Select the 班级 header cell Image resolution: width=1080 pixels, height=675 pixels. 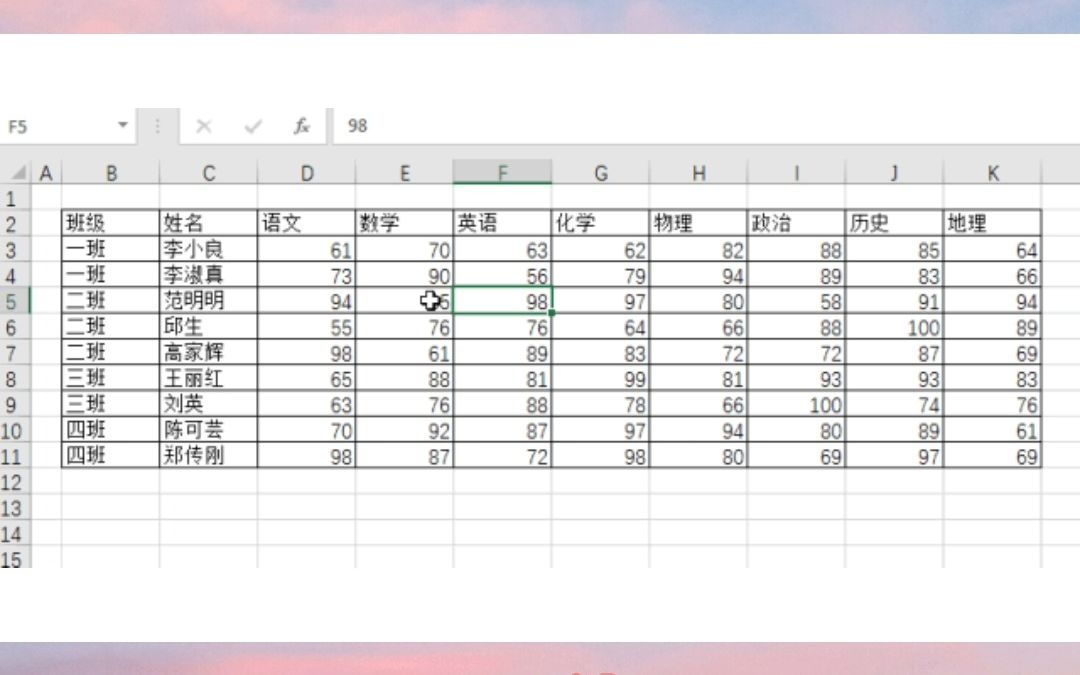click(x=110, y=223)
